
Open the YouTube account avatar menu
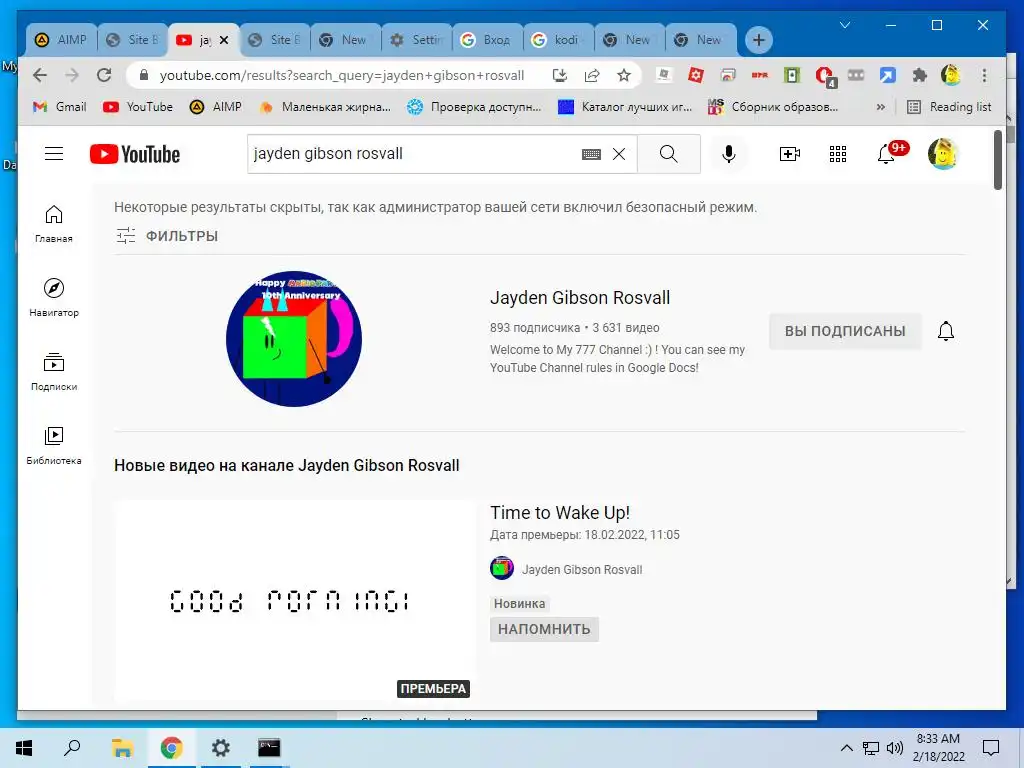click(942, 154)
